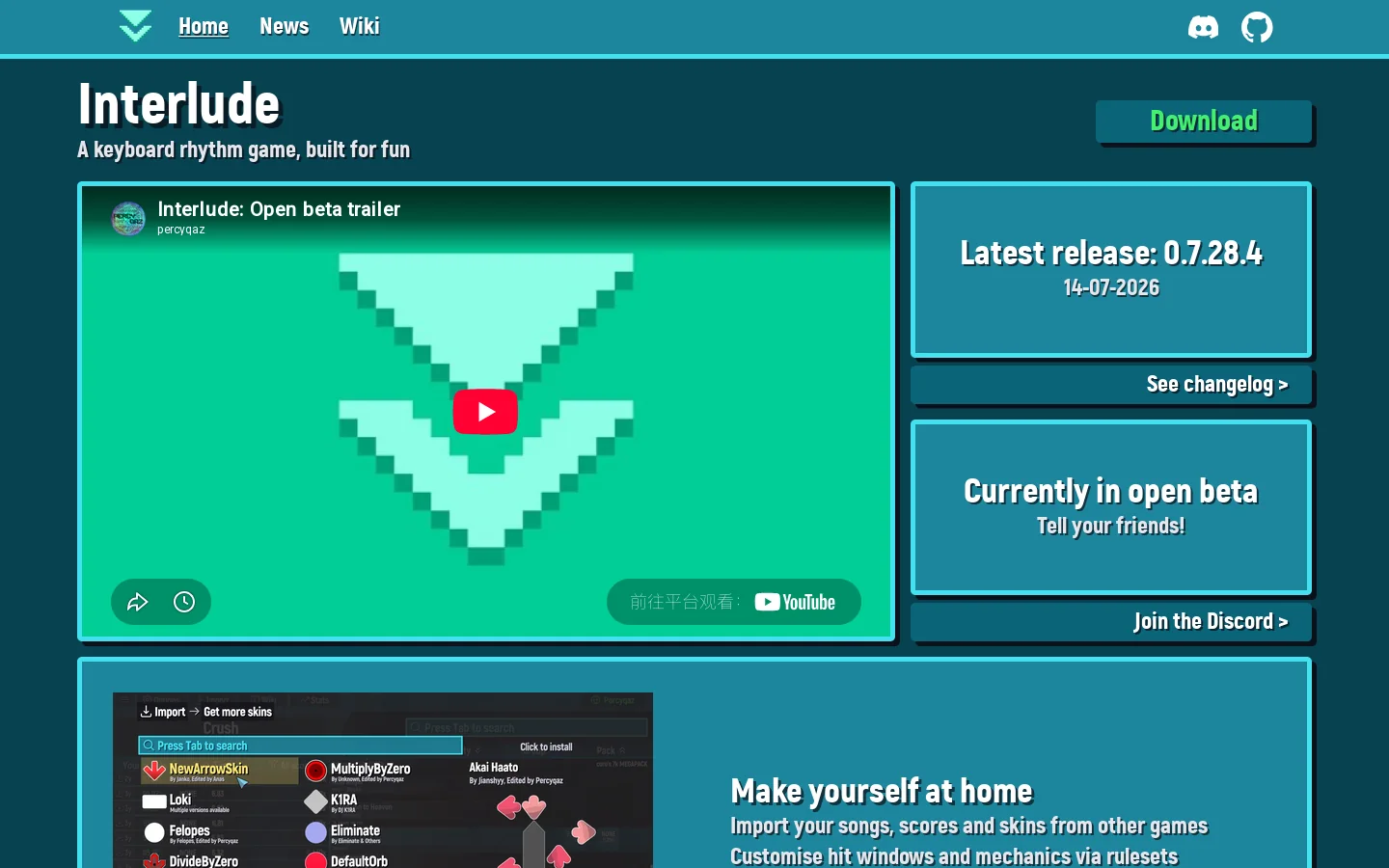Click the Watch Later clock icon

click(x=184, y=602)
